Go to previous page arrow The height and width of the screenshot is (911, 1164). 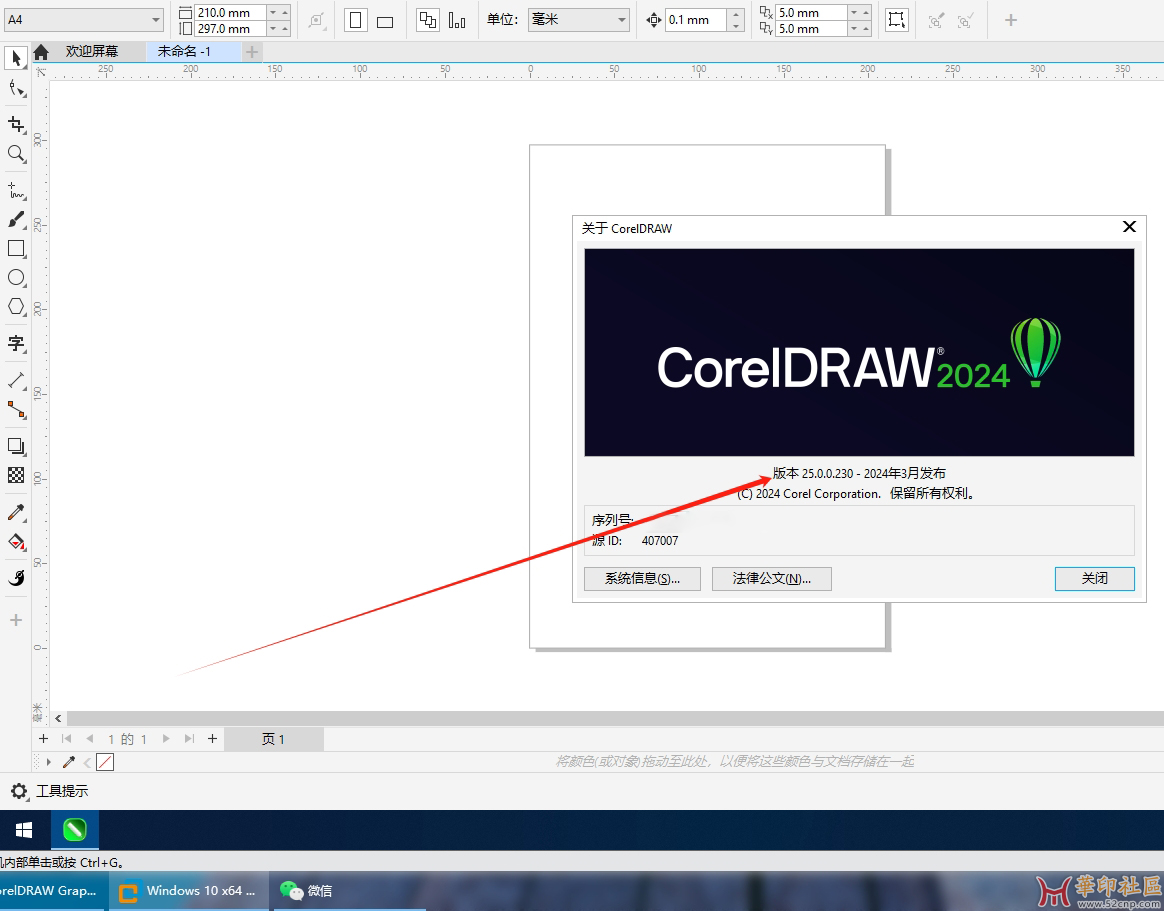[90, 739]
